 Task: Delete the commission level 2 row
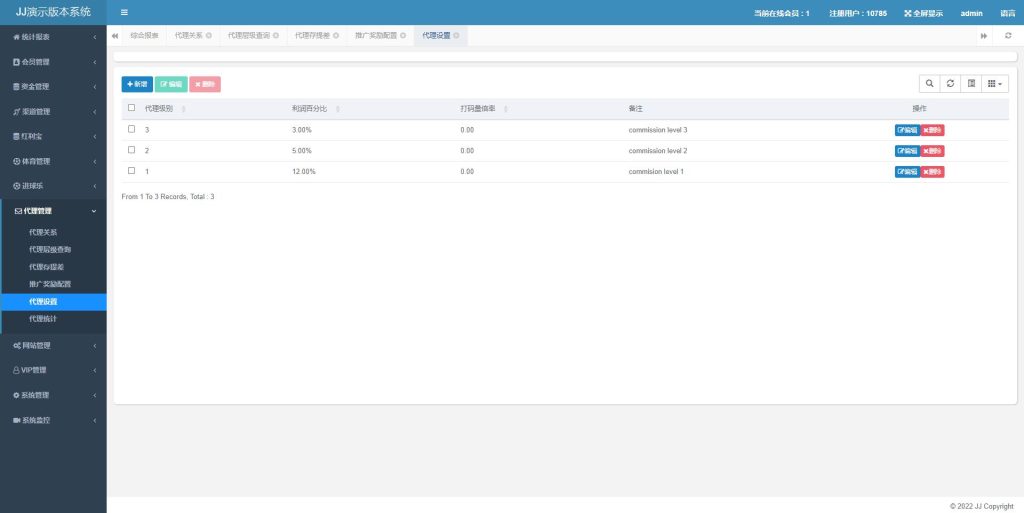(933, 151)
